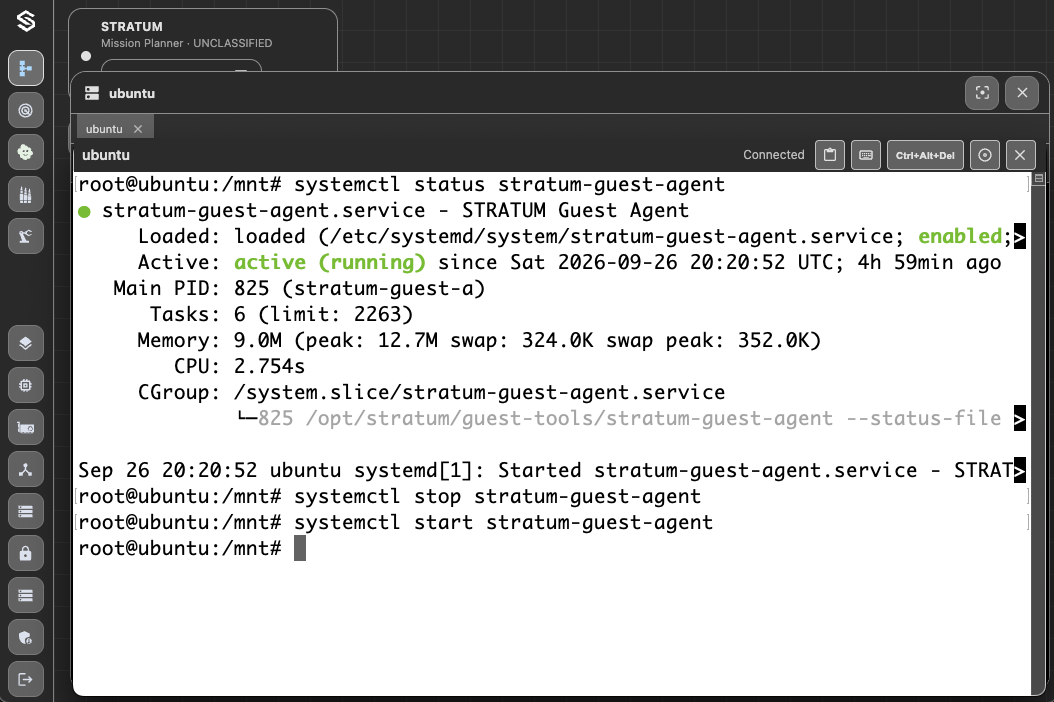Open the server stack icon above the lock
This screenshot has width=1054, height=702.
click(x=26, y=512)
